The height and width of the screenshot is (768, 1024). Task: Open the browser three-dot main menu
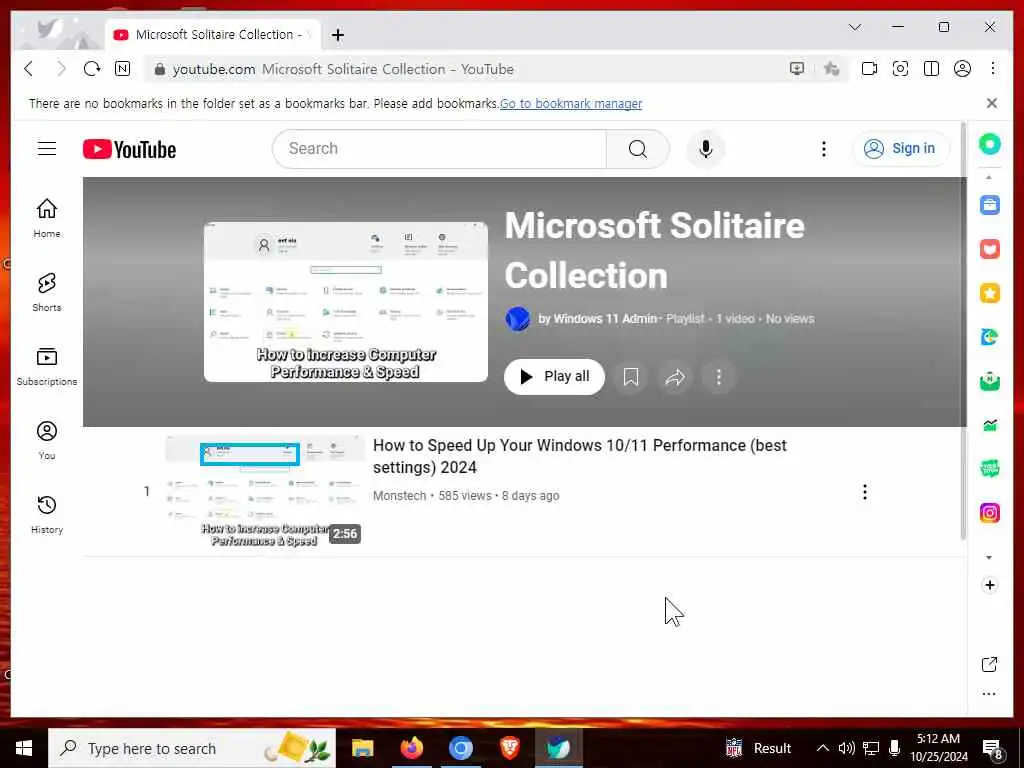point(993,69)
